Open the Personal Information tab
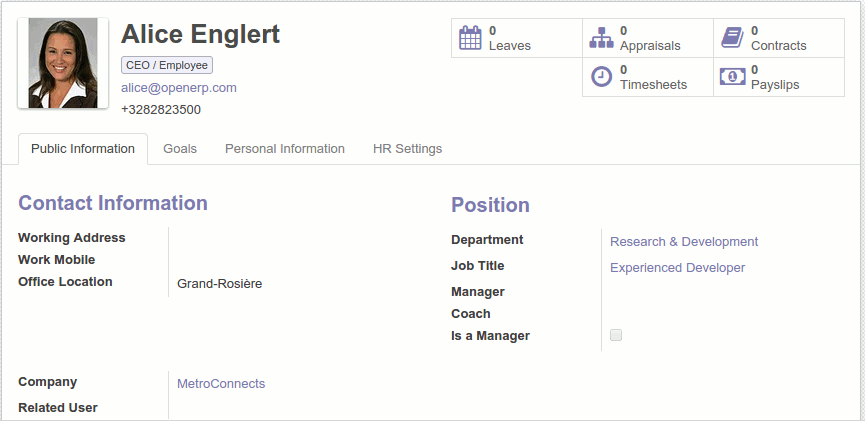This screenshot has height=421, width=865. pos(285,149)
